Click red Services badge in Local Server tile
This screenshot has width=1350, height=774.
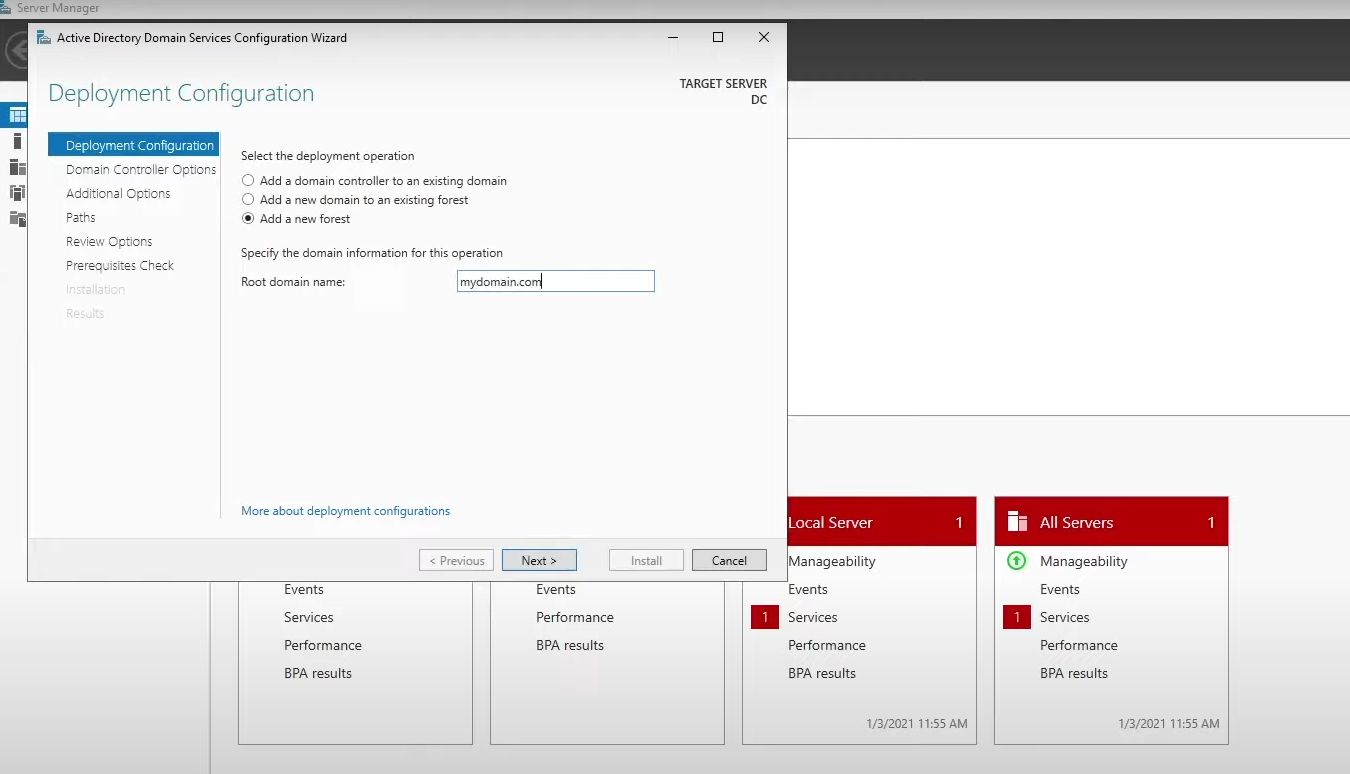765,617
